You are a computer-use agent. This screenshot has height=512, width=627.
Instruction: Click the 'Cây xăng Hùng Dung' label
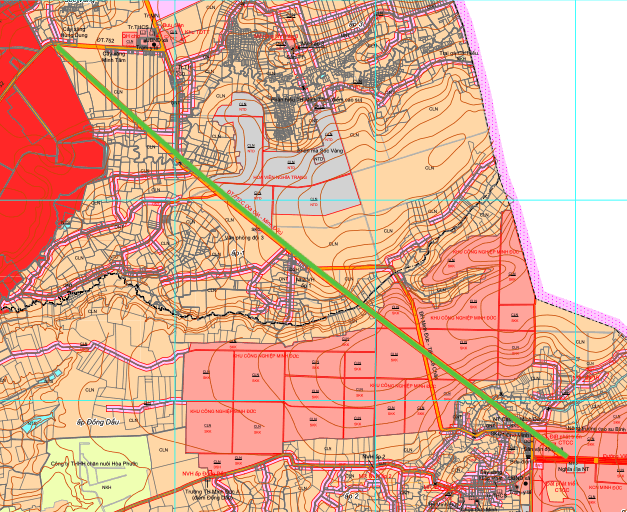(x=74, y=32)
